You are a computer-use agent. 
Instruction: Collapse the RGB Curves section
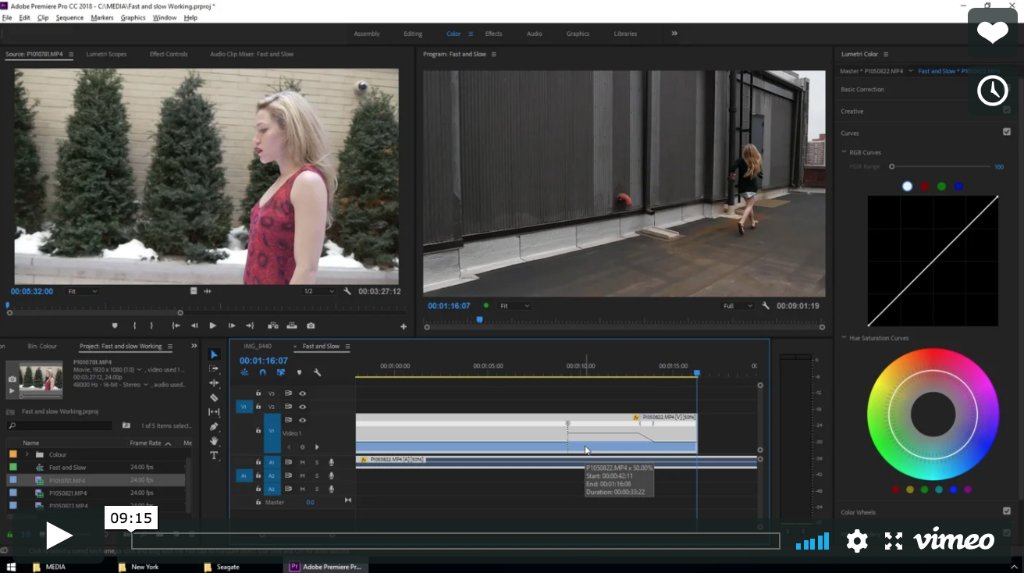click(844, 152)
